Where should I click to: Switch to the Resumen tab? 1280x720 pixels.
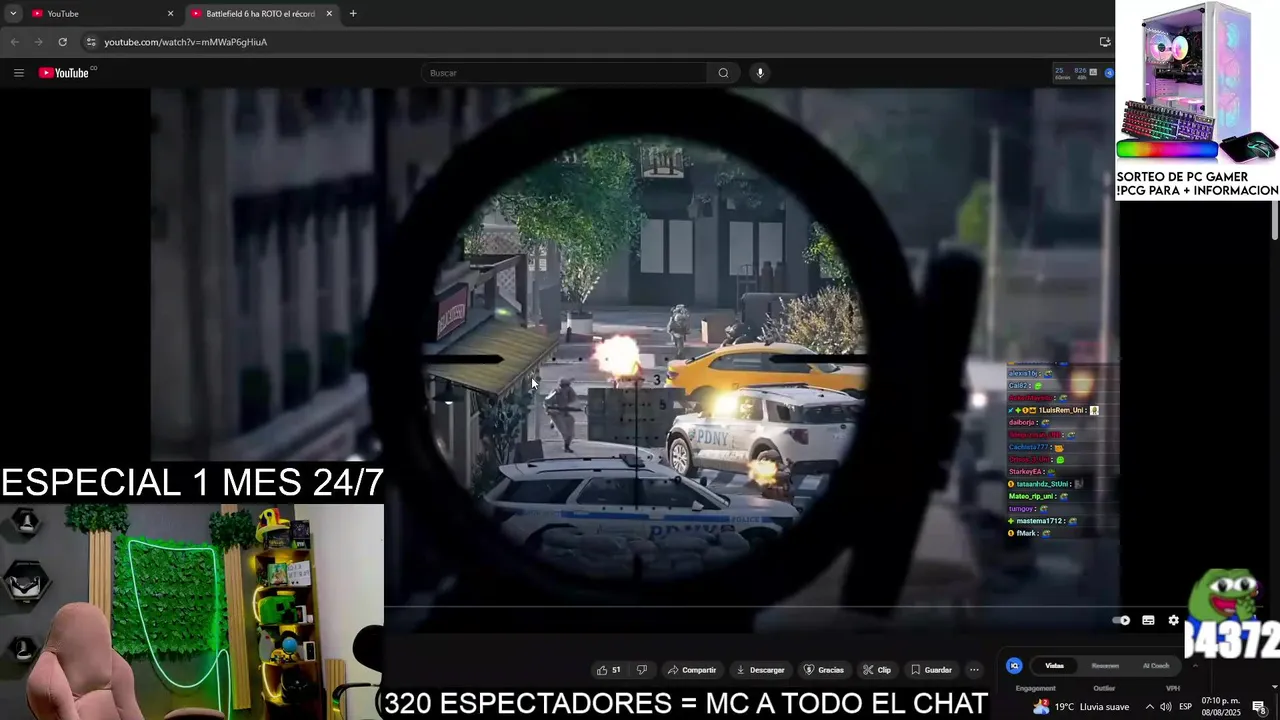pyautogui.click(x=1105, y=665)
